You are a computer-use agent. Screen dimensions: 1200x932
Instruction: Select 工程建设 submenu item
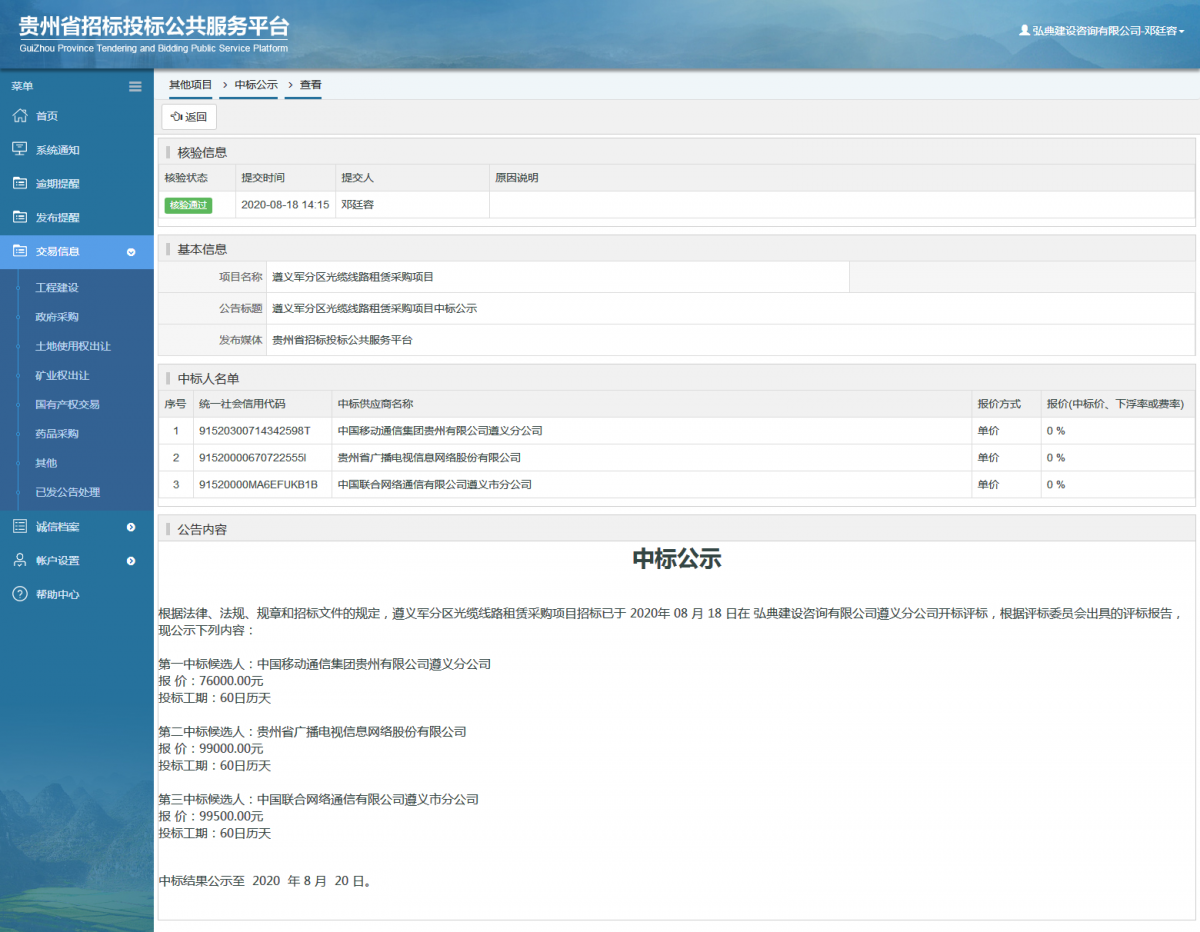(57, 288)
